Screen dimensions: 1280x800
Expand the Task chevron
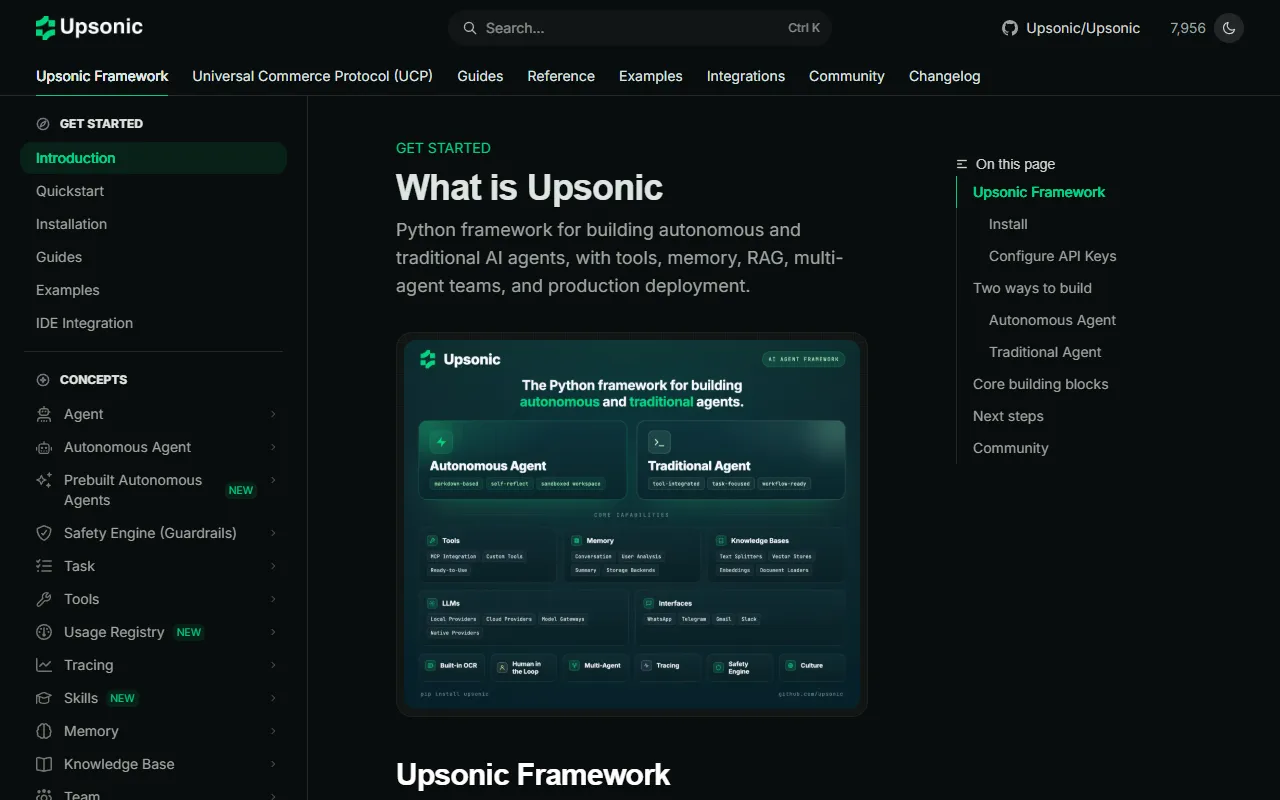(x=273, y=566)
